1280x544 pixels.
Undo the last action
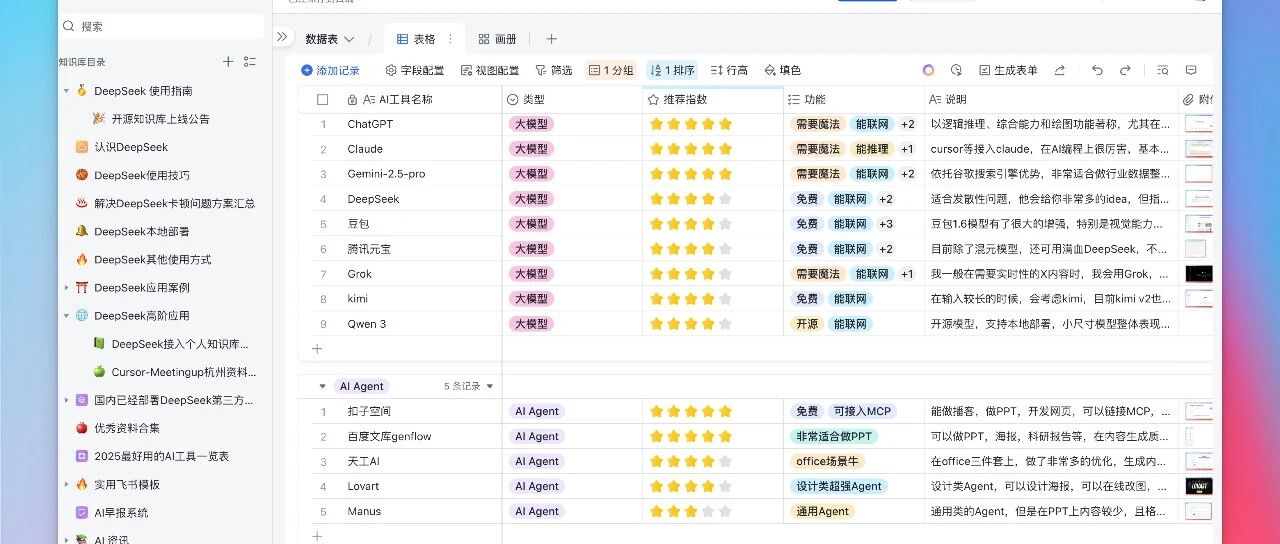(x=1097, y=70)
